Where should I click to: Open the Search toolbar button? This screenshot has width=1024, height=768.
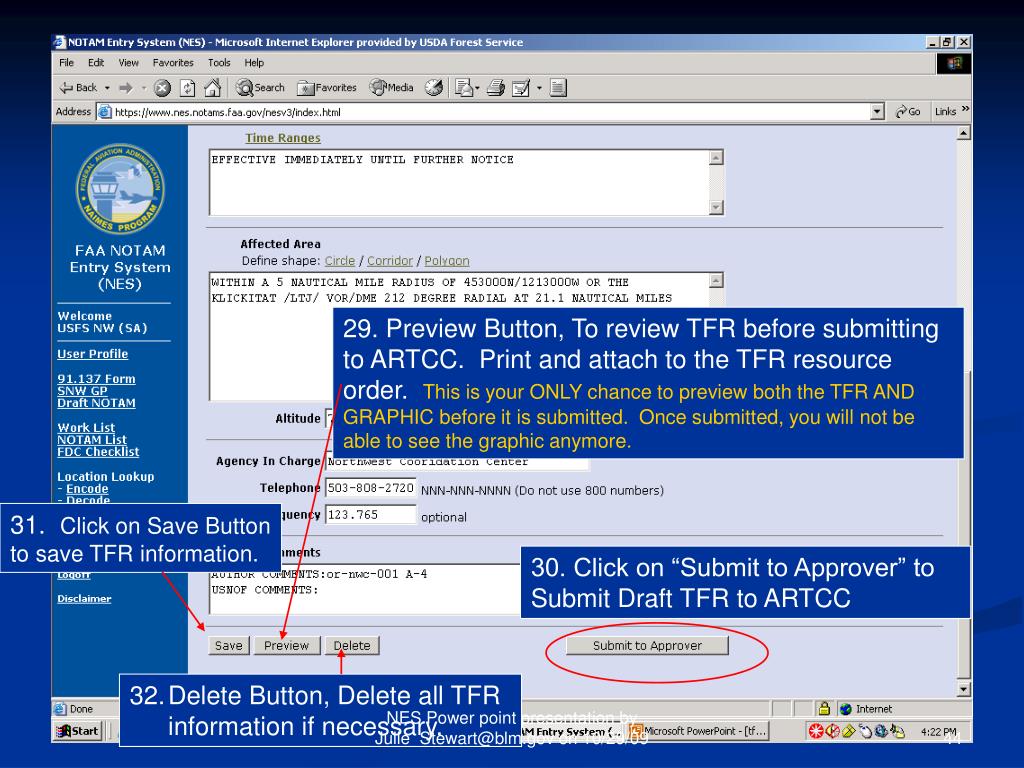(261, 88)
